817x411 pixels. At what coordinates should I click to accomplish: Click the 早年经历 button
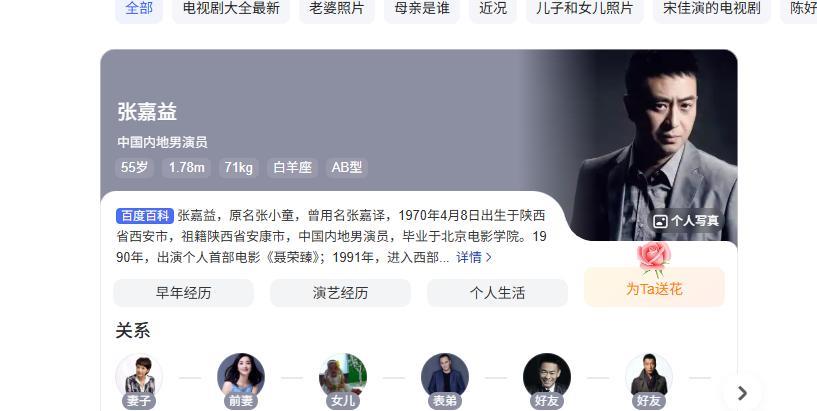(x=183, y=293)
